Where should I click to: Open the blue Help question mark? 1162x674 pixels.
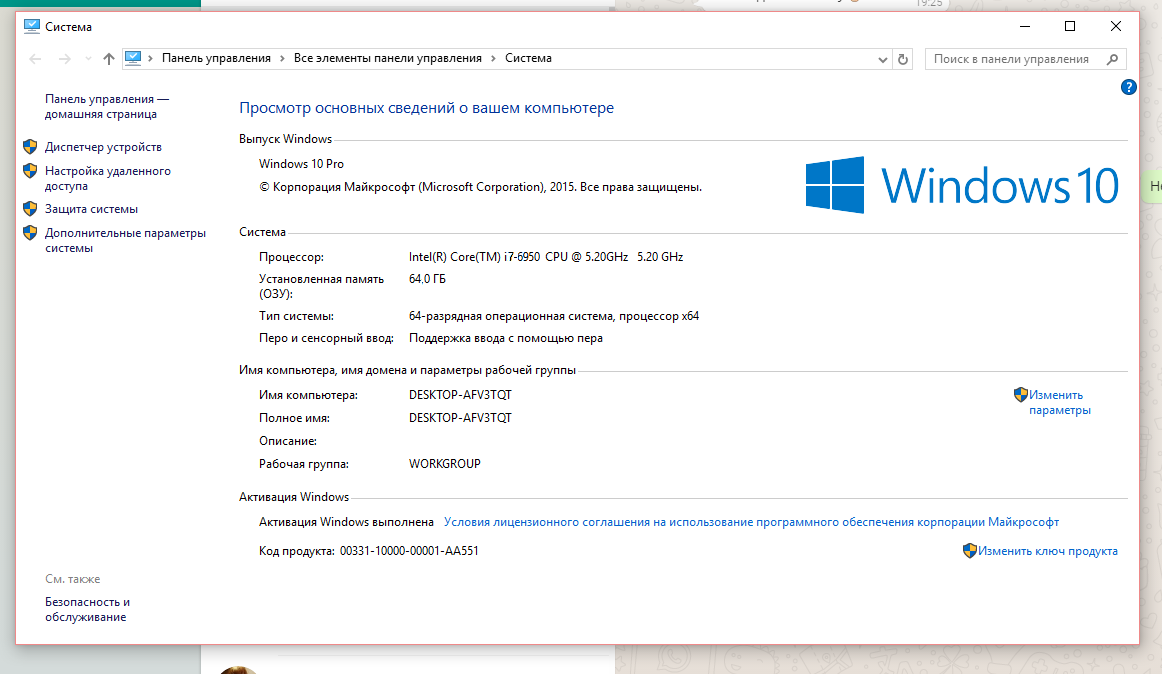(x=1128, y=87)
